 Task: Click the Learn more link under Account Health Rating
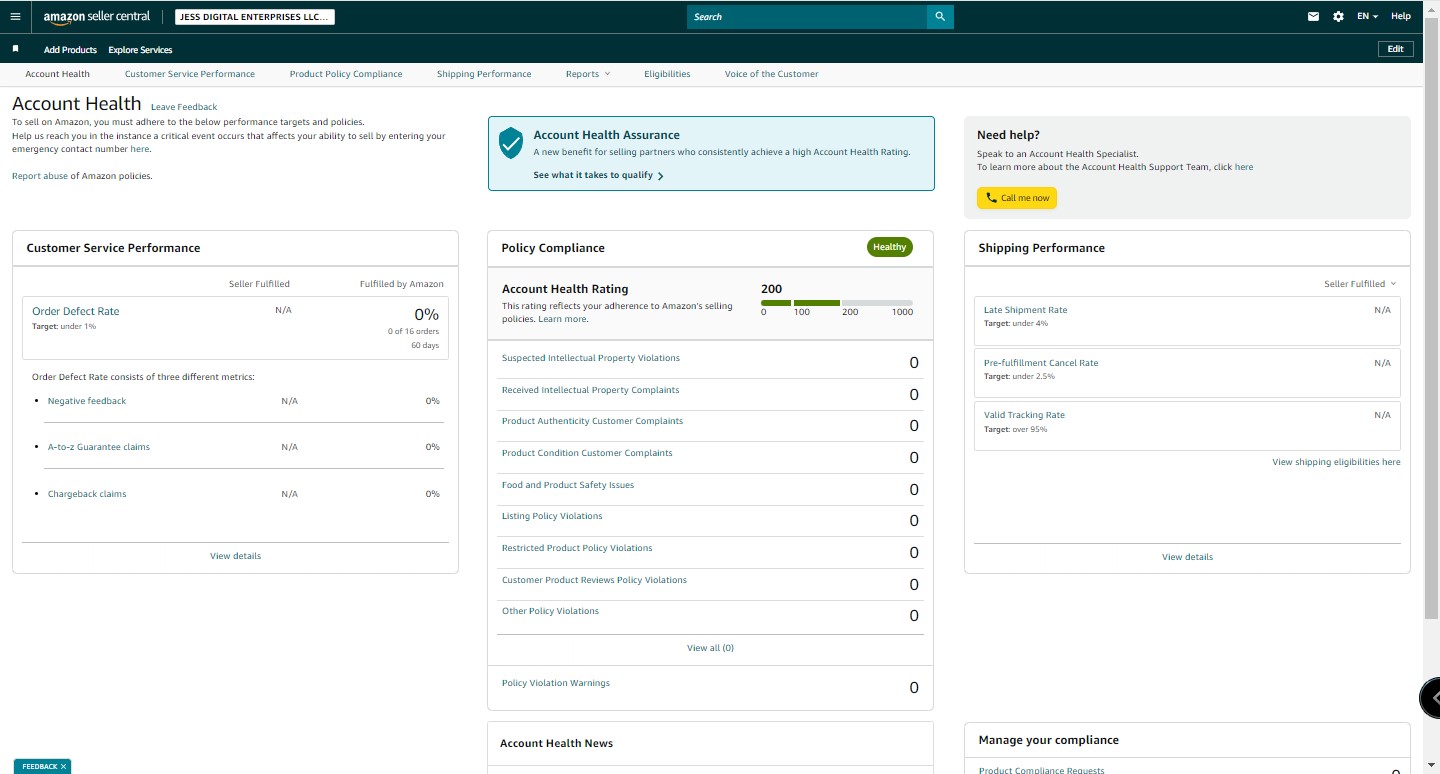[563, 319]
